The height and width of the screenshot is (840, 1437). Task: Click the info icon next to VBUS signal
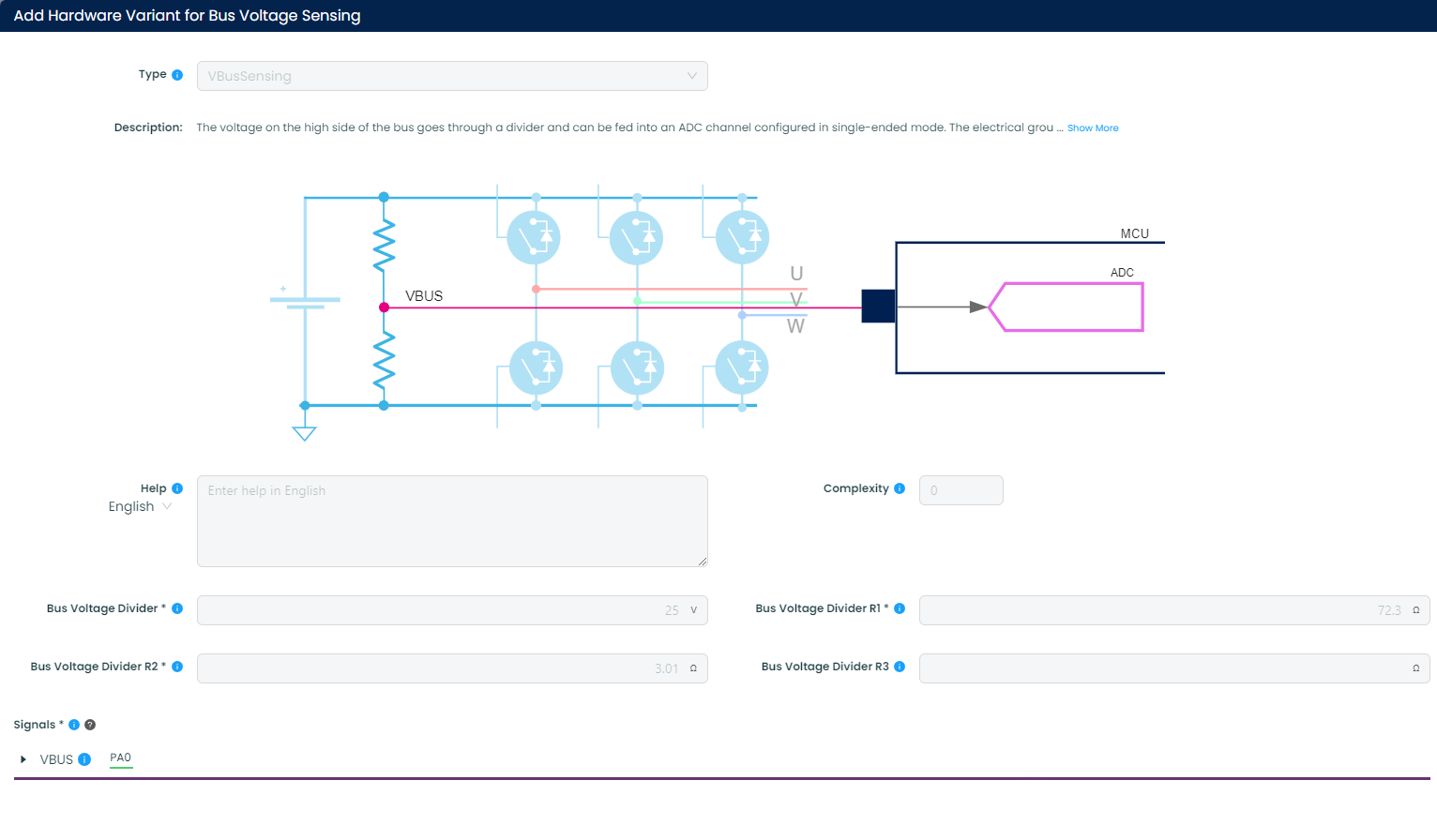point(86,759)
